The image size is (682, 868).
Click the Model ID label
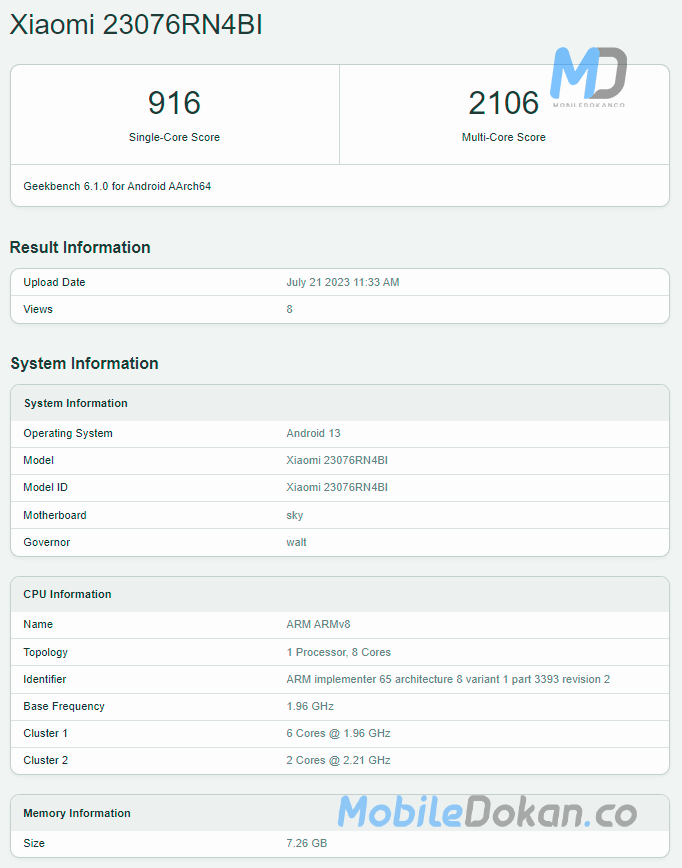pos(45,488)
